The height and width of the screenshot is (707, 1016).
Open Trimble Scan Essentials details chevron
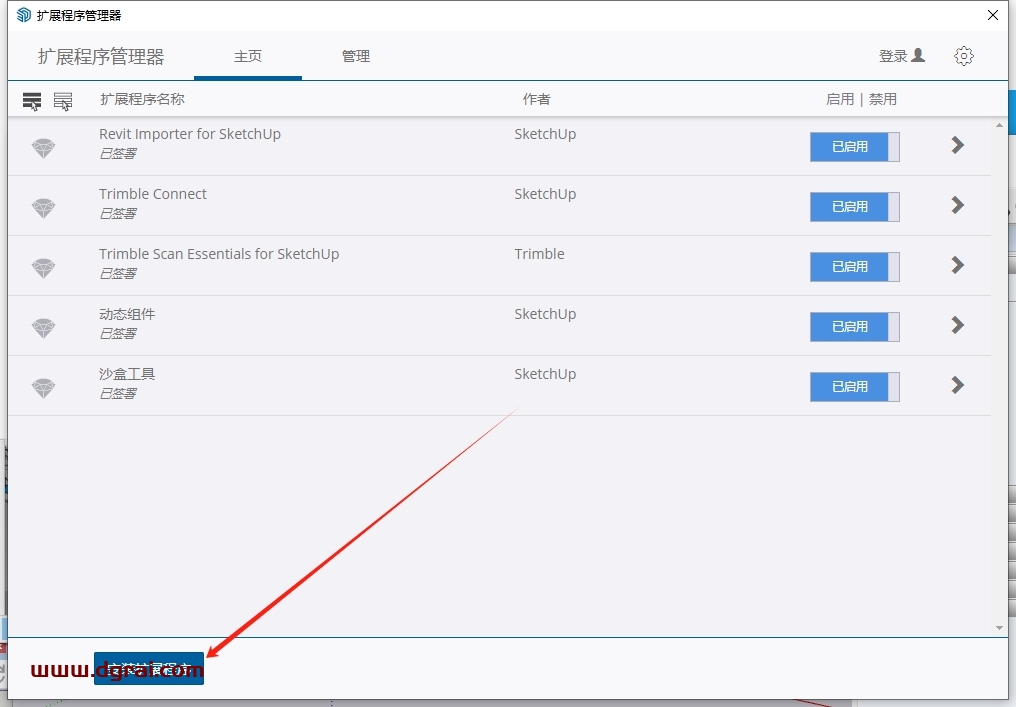click(x=958, y=265)
